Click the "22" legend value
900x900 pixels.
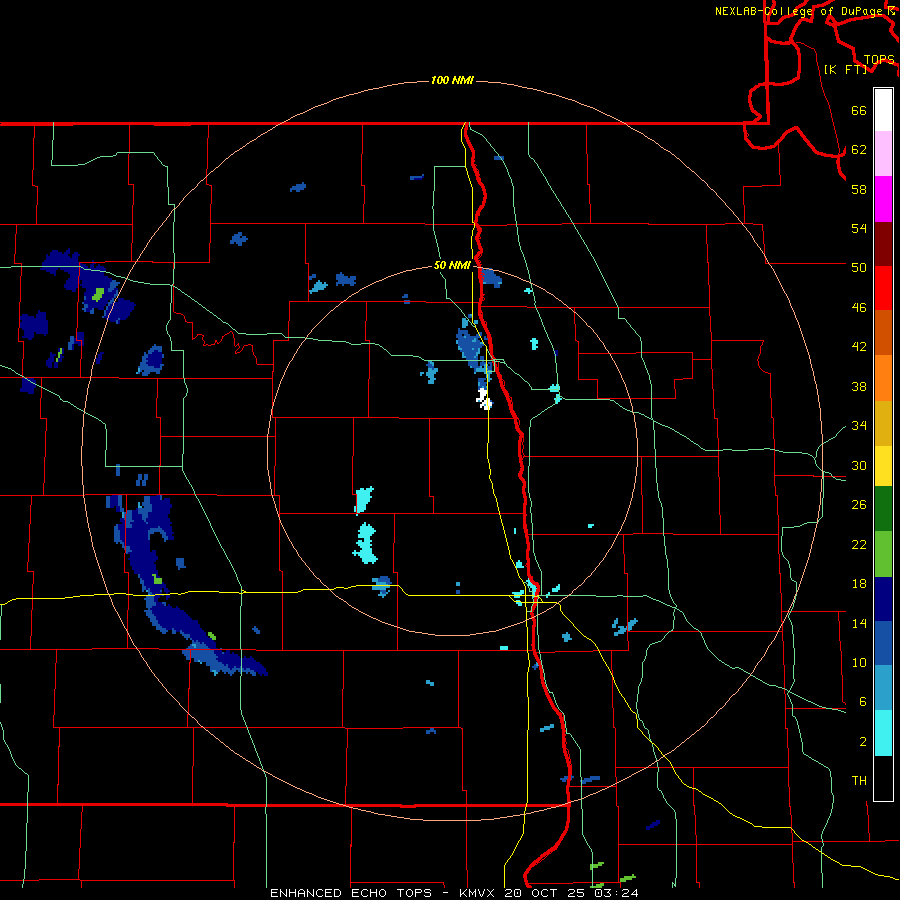point(859,544)
